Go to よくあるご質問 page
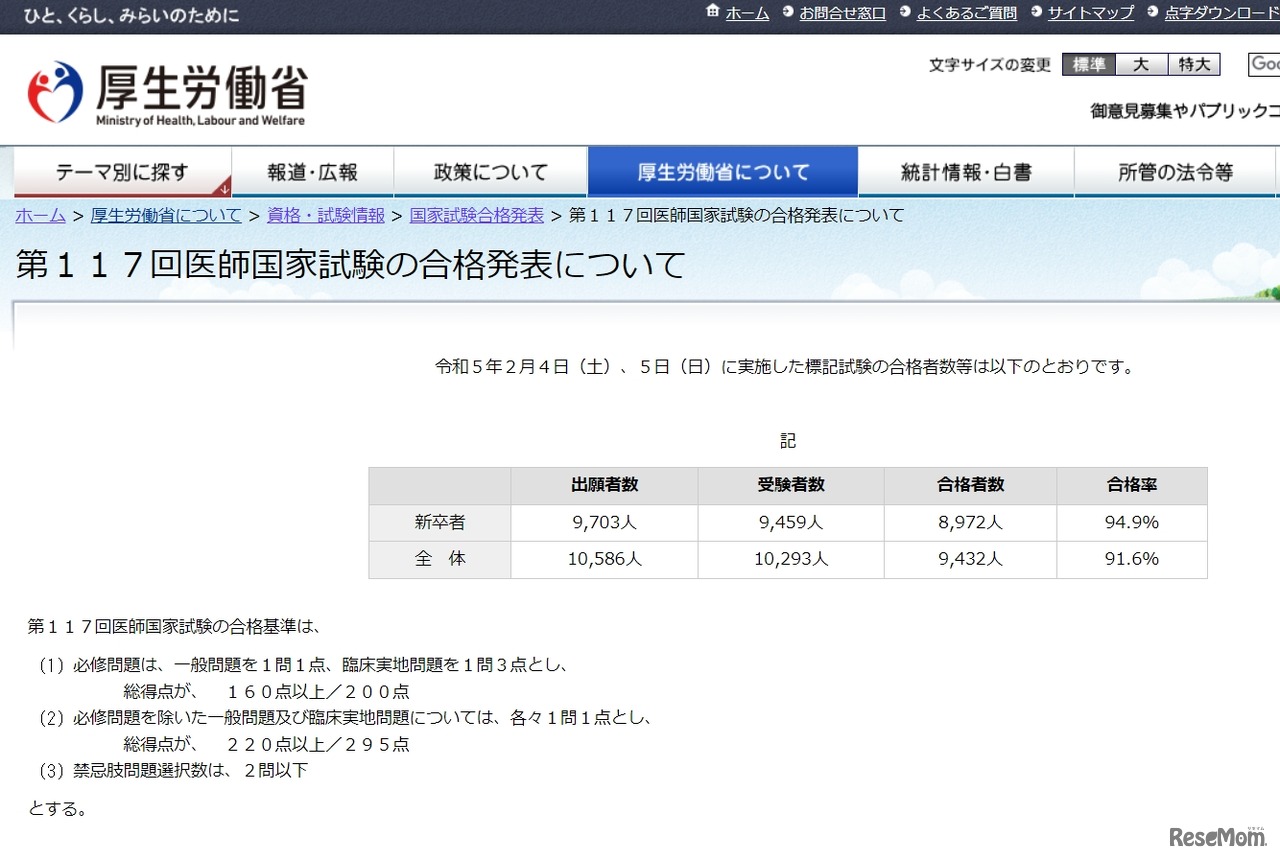This screenshot has width=1280, height=860. 966,13
